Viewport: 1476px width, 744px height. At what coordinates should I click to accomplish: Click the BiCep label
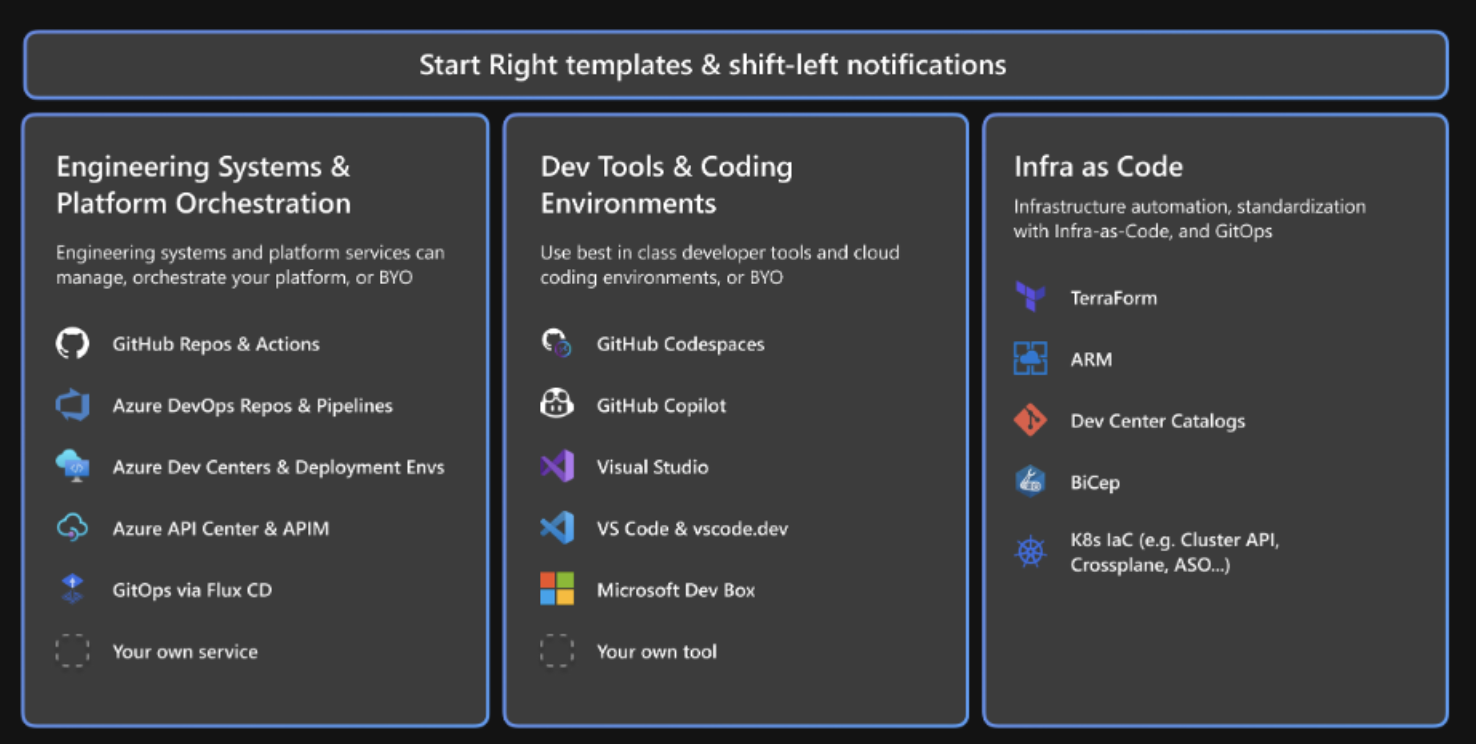(1094, 482)
